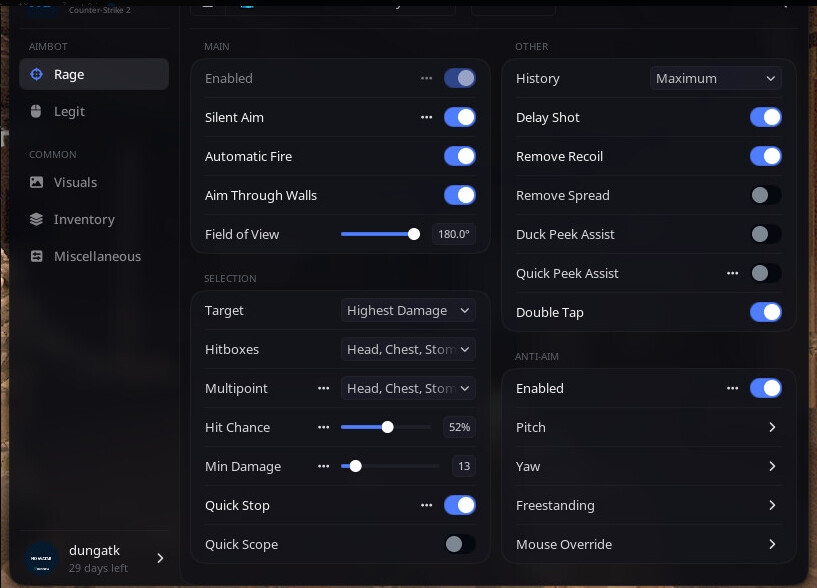Open the History dropdown set to Maximum
Screen dimensions: 817x588
[715, 78]
